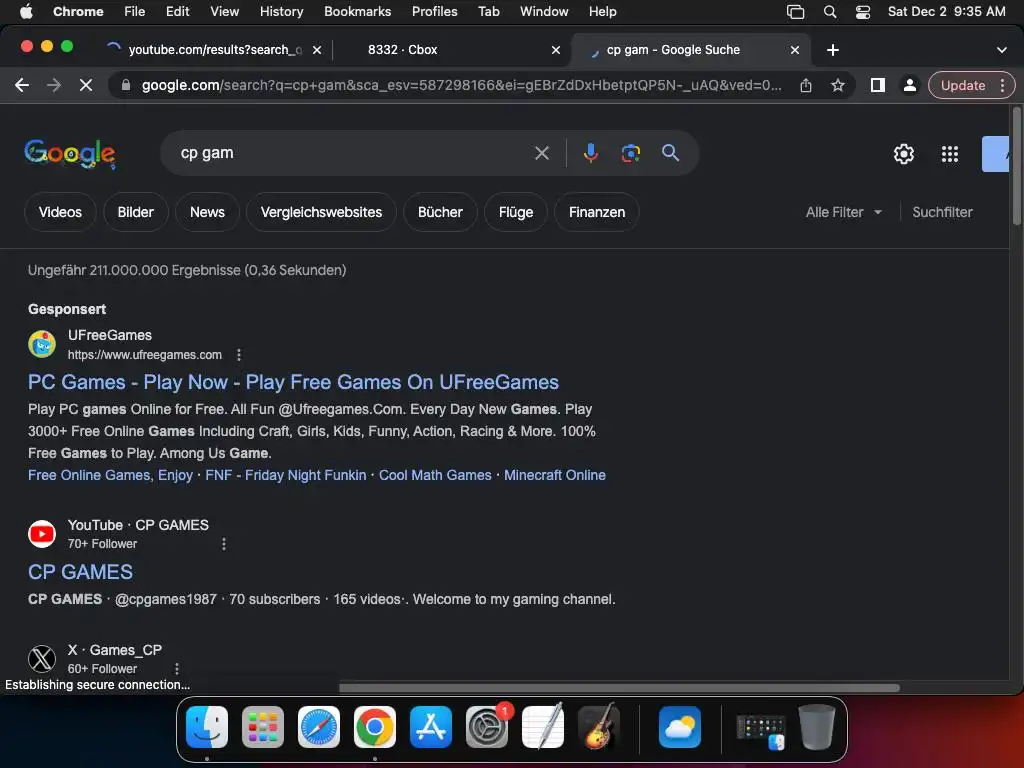This screenshot has height=768, width=1024.
Task: Open X Games_CP result options
Action: pyautogui.click(x=177, y=669)
